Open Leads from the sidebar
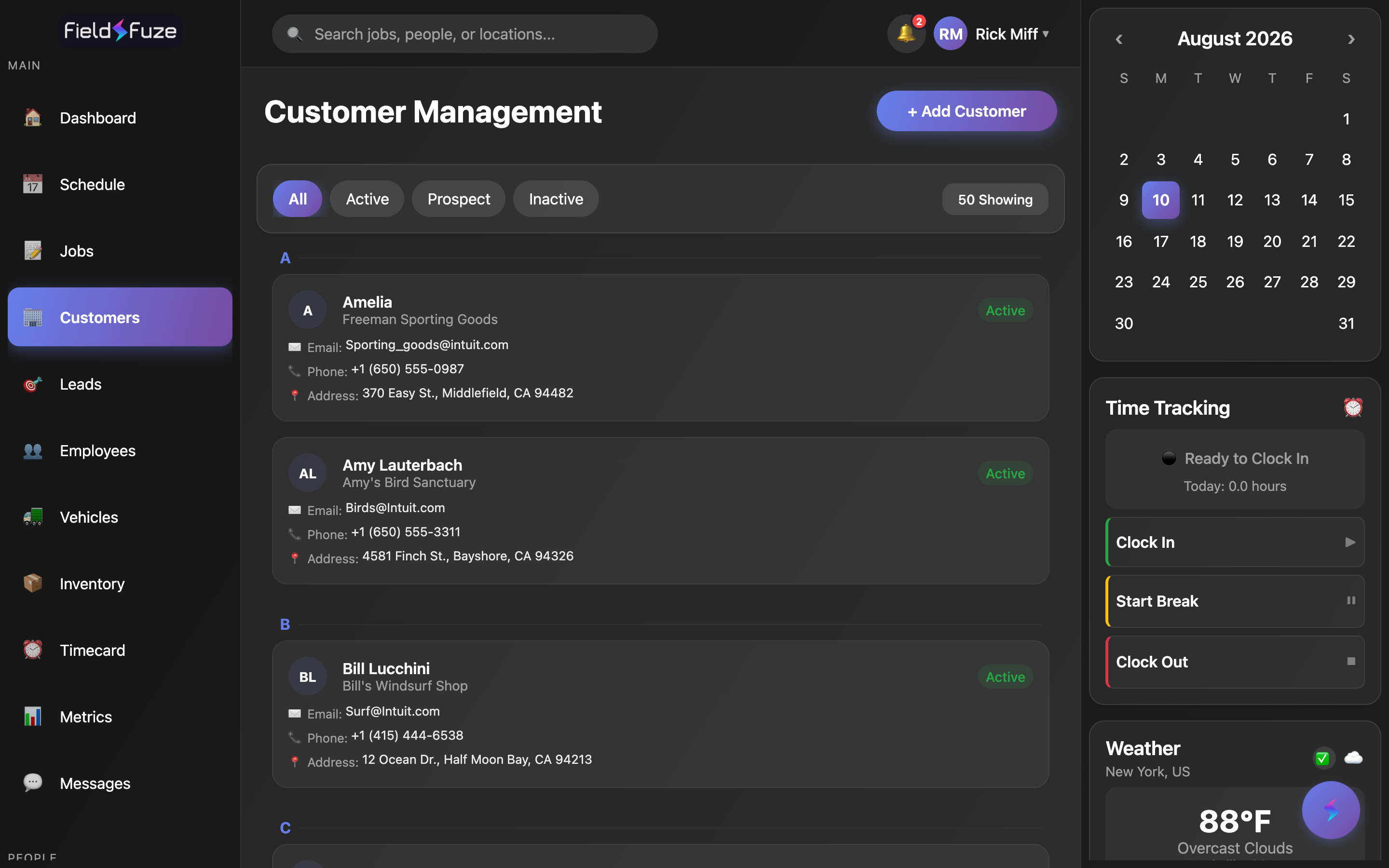 click(x=120, y=384)
